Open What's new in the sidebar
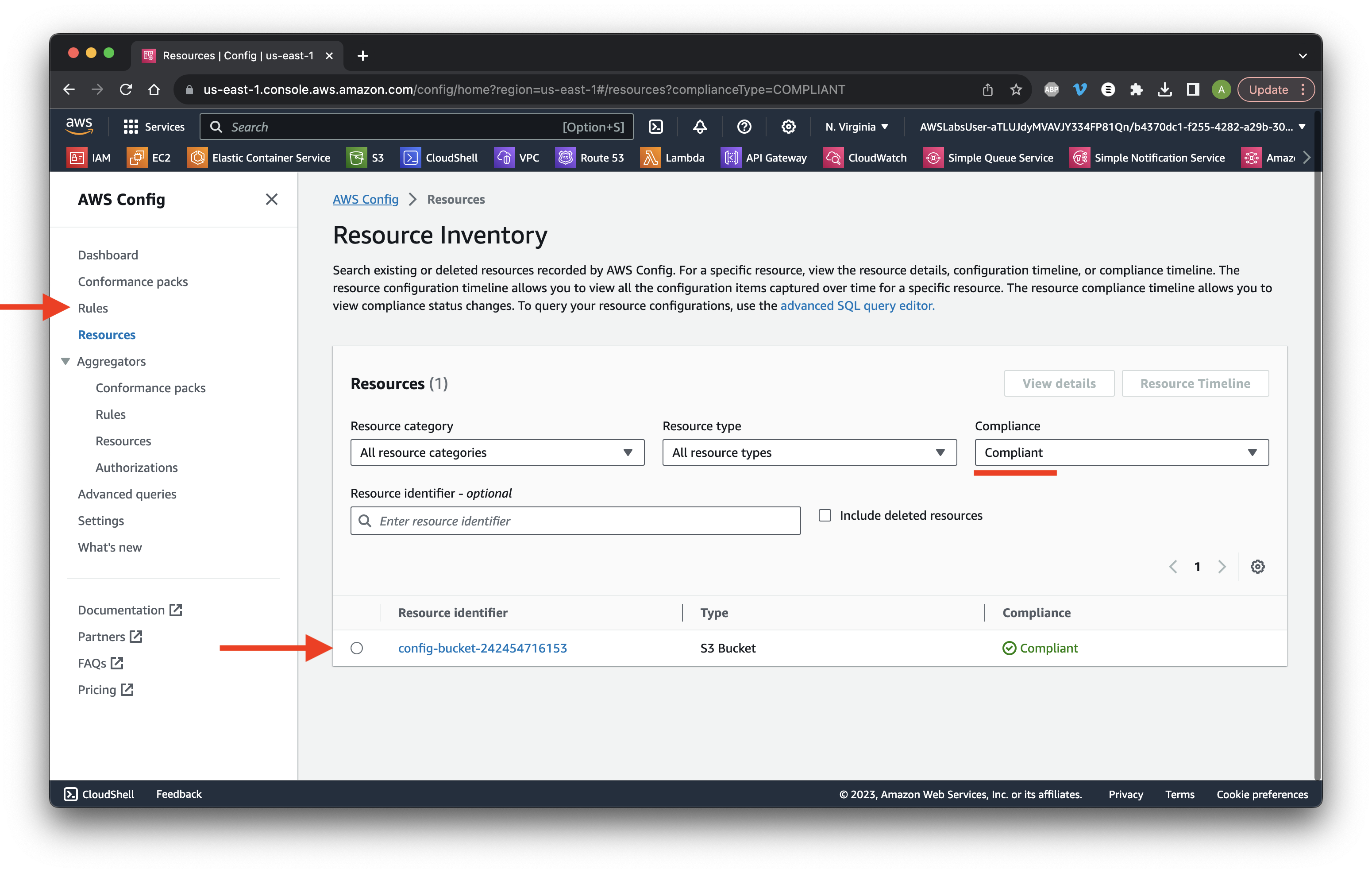1372x873 pixels. tap(109, 547)
